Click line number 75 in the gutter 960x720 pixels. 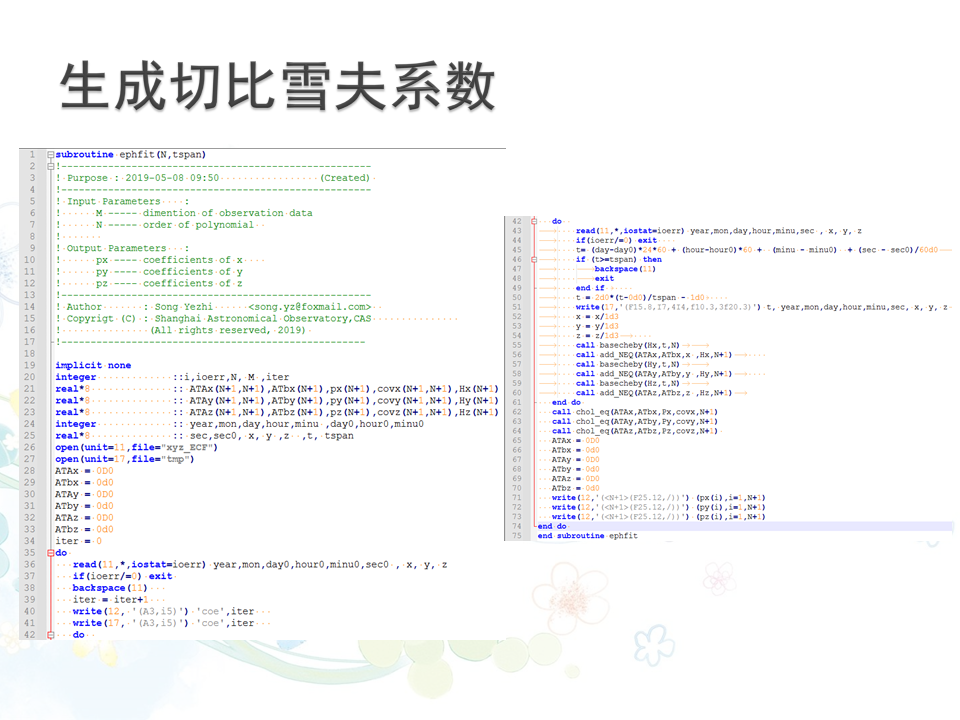click(516, 536)
